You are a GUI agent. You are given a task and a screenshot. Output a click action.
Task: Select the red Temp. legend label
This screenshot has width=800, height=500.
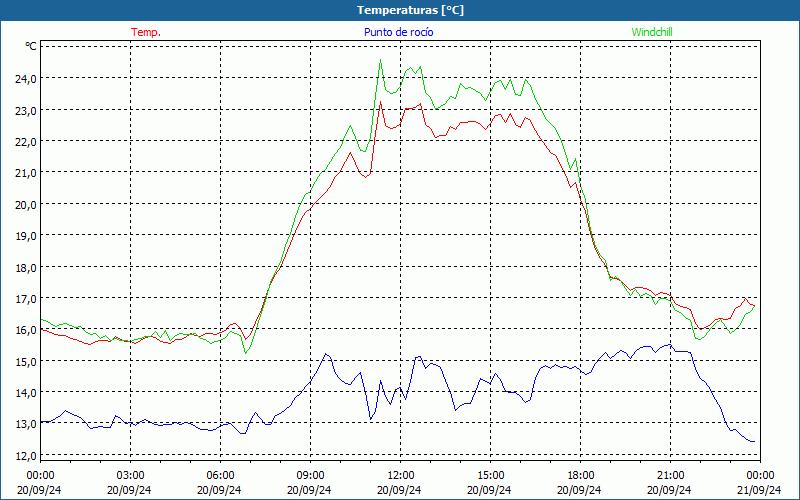pyautogui.click(x=146, y=32)
